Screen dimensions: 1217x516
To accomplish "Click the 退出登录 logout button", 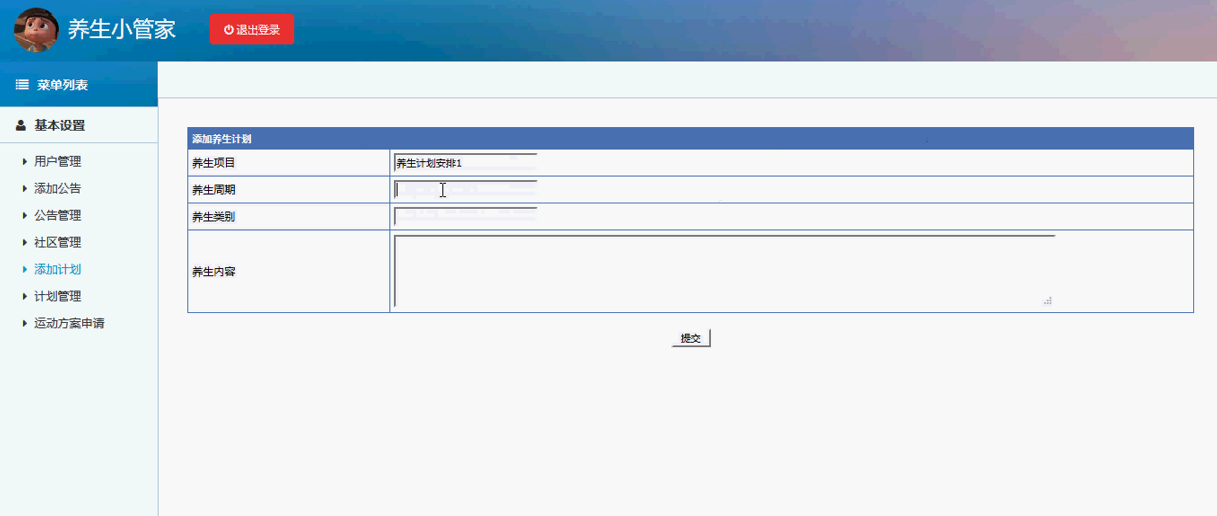I will click(x=252, y=29).
